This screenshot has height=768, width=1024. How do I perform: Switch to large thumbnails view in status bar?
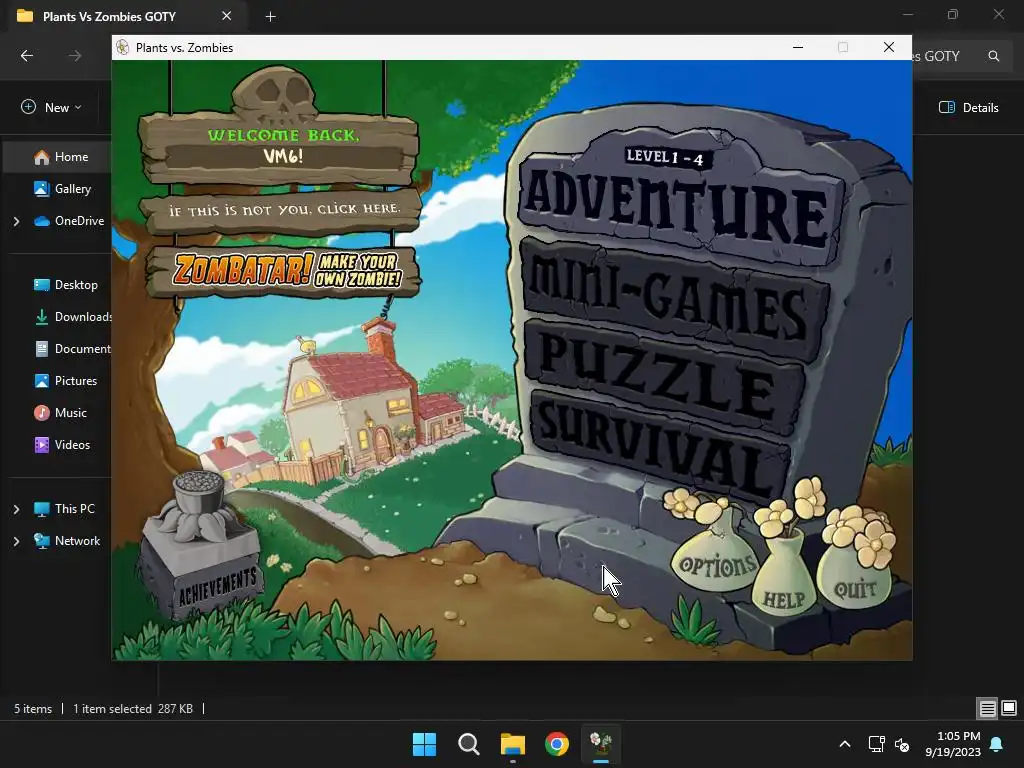point(1009,708)
